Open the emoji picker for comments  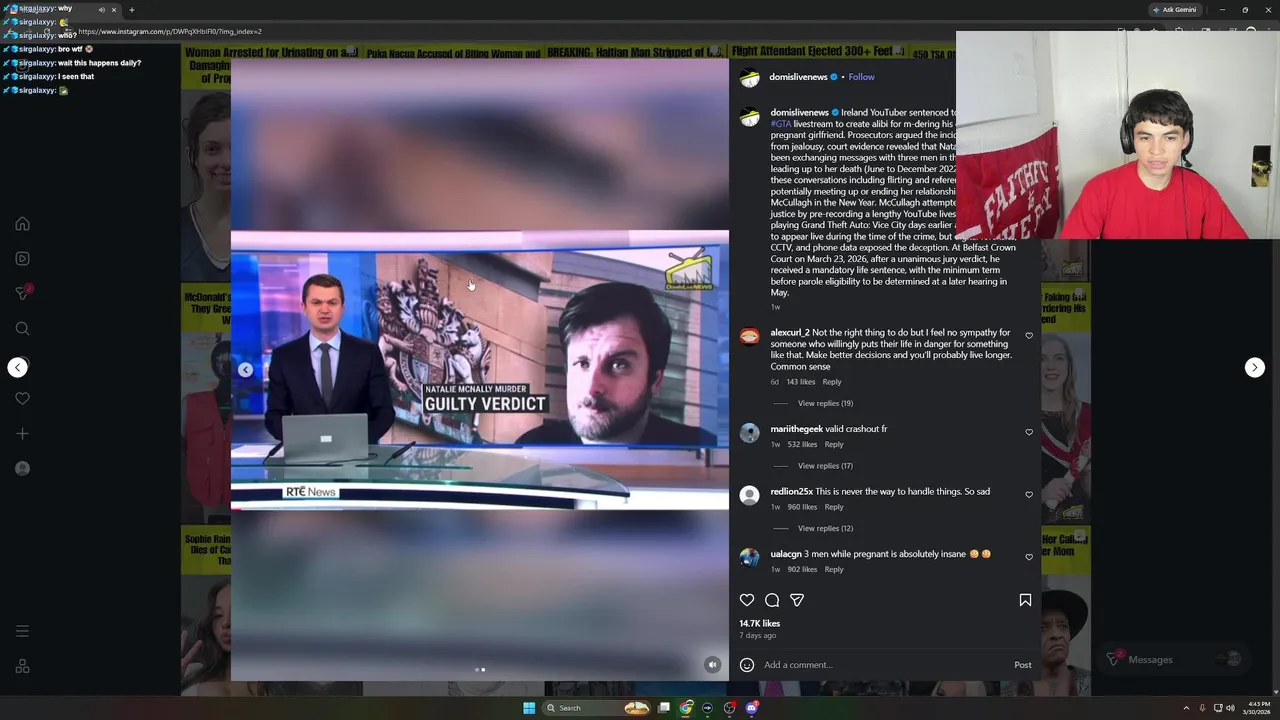(746, 665)
